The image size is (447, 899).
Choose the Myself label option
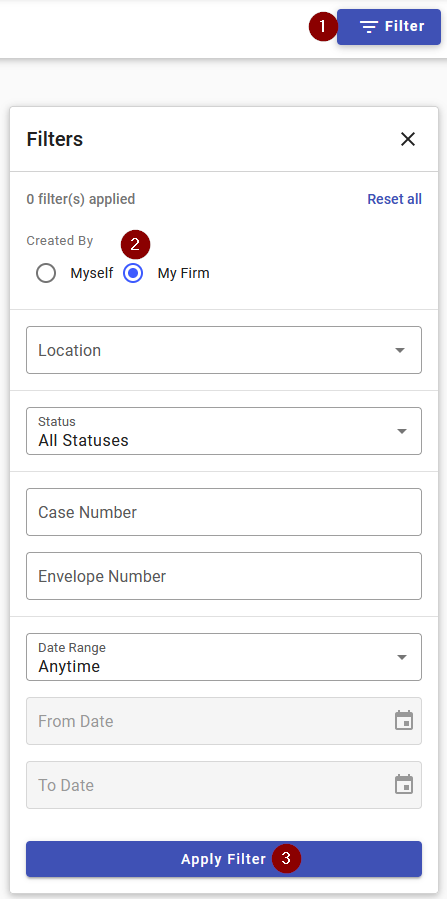click(92, 273)
